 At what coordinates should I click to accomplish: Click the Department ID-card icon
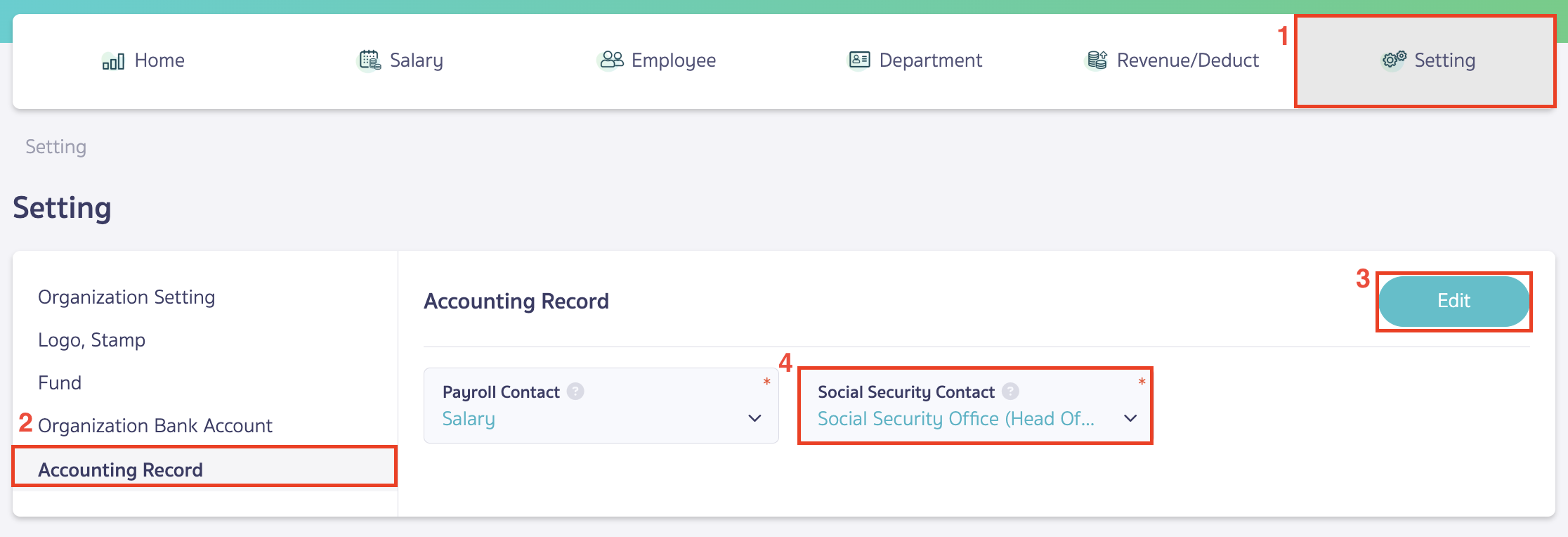tap(858, 60)
